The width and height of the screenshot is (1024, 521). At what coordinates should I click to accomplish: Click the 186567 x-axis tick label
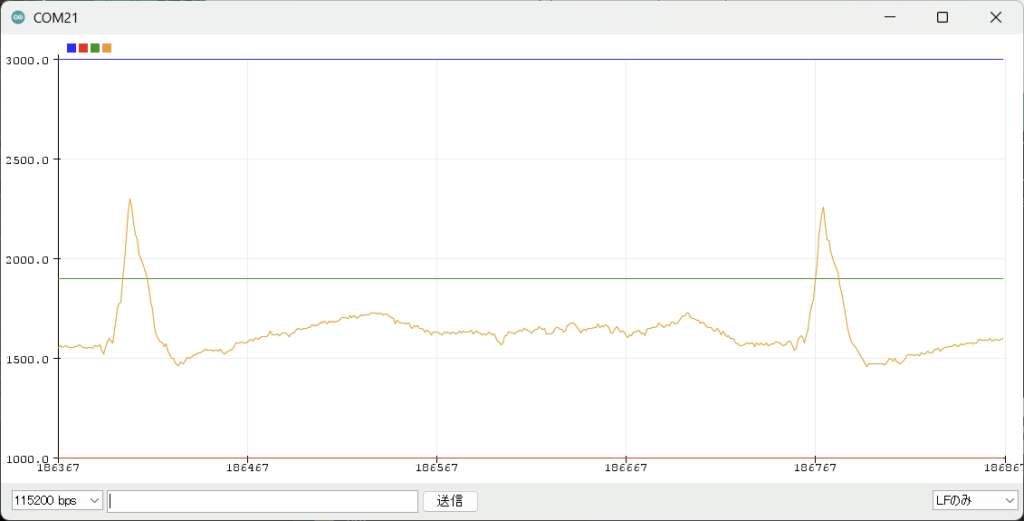point(437,467)
